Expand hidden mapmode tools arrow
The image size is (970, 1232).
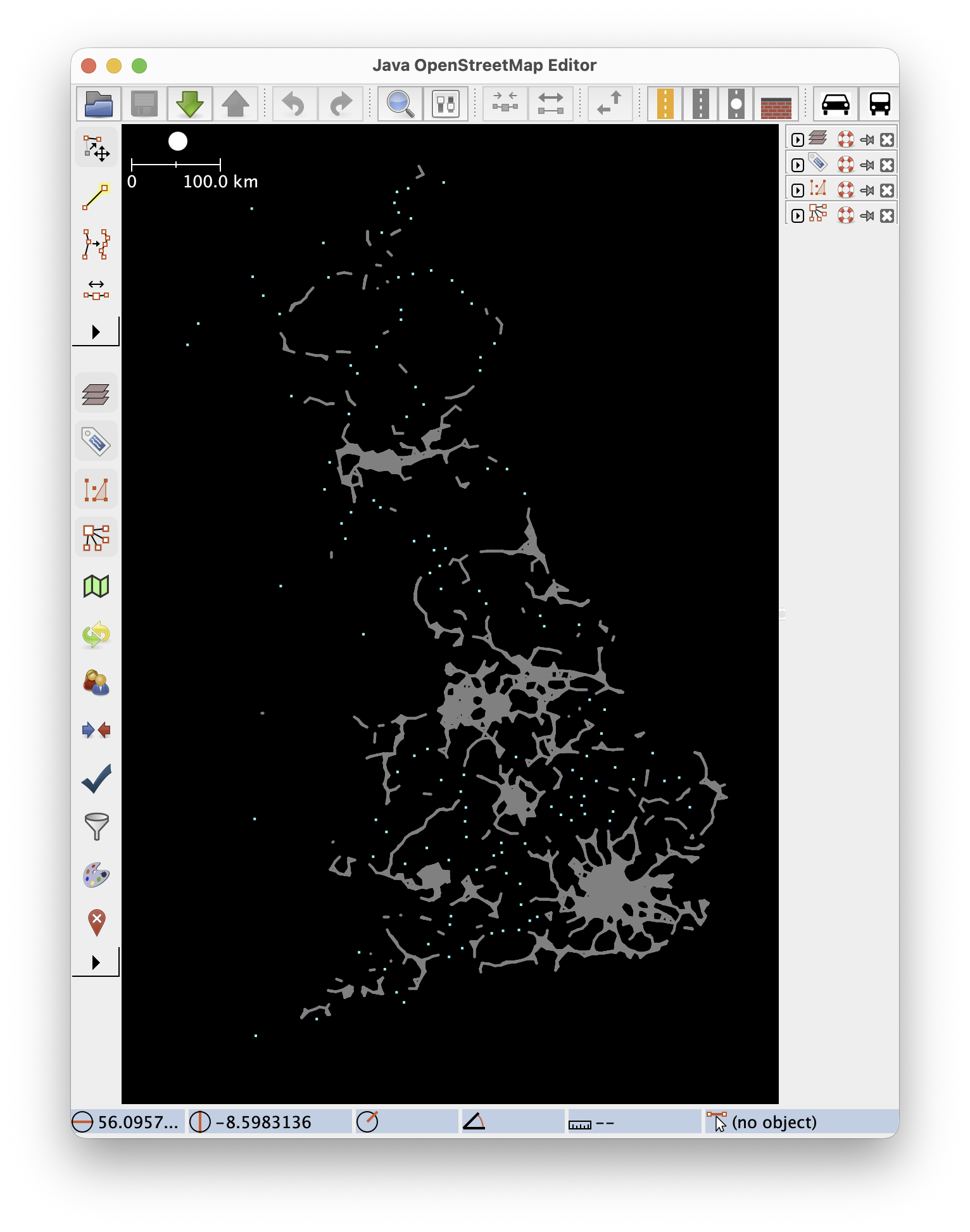click(96, 332)
